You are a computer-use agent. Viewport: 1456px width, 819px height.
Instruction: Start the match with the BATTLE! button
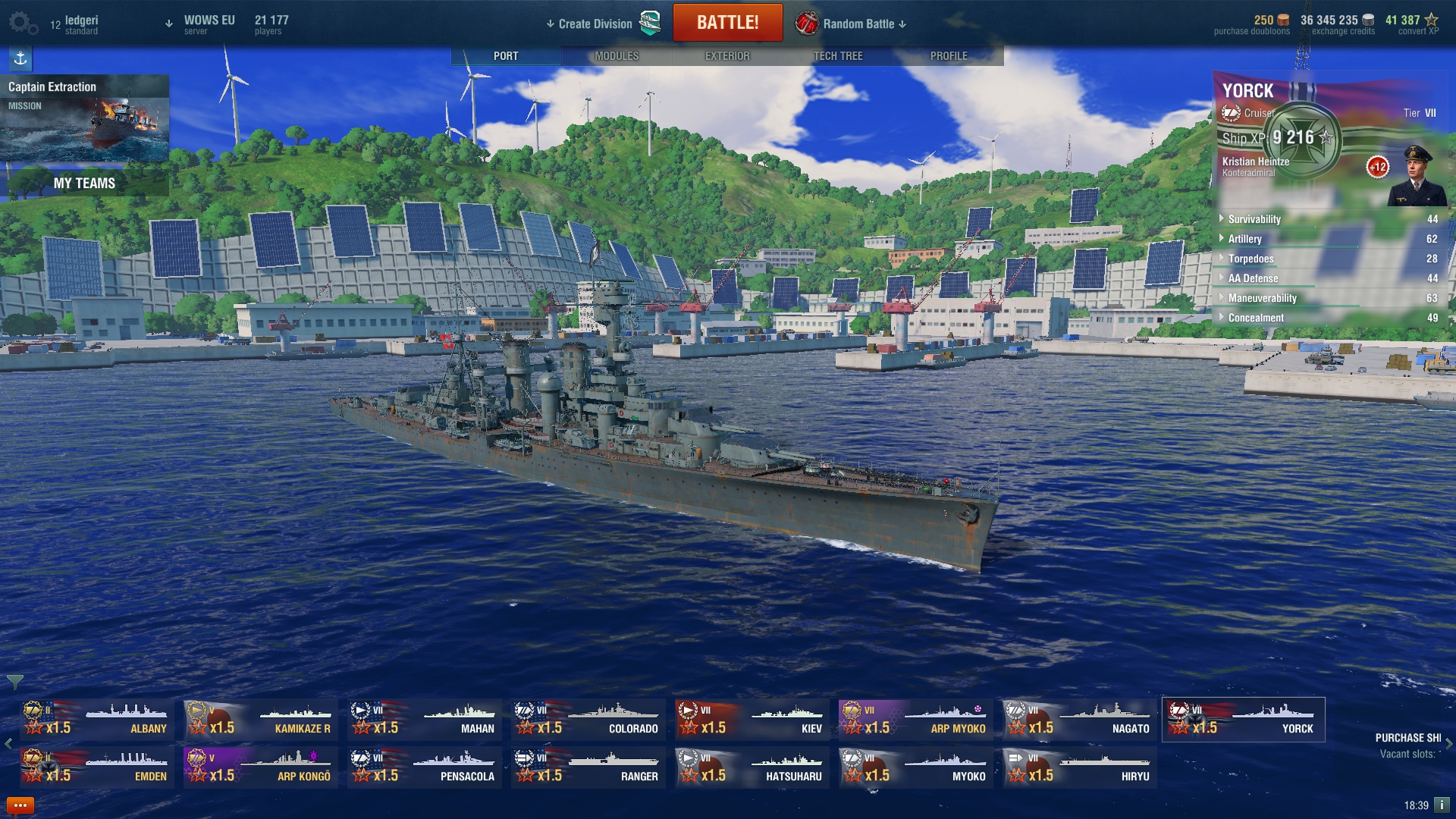(x=728, y=23)
